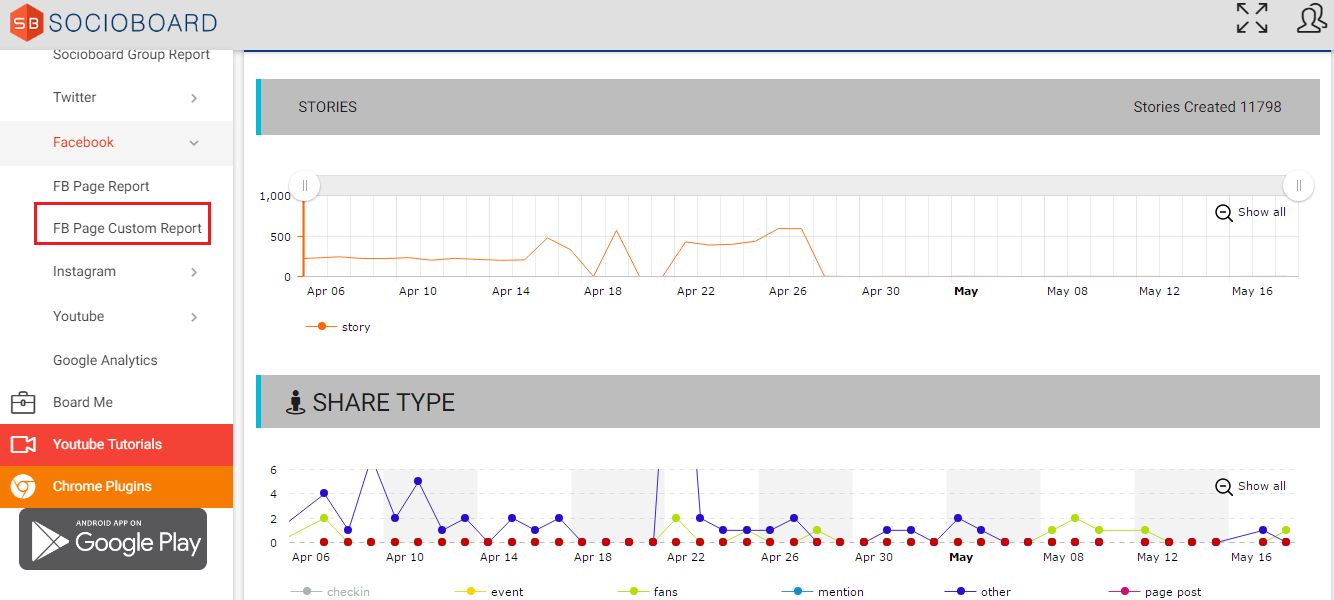Image resolution: width=1334 pixels, height=600 pixels.
Task: Click the bold May label in Stories chart
Action: point(966,291)
